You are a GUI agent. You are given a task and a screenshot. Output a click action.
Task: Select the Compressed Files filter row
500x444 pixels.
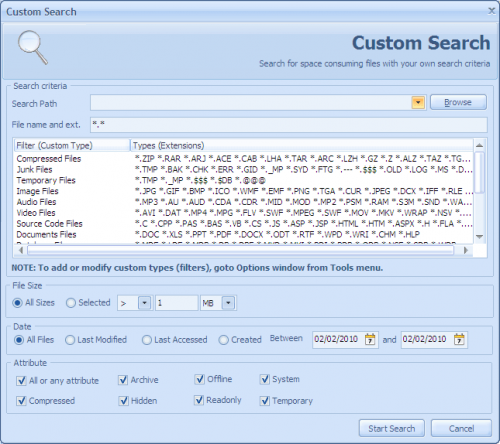point(243,159)
